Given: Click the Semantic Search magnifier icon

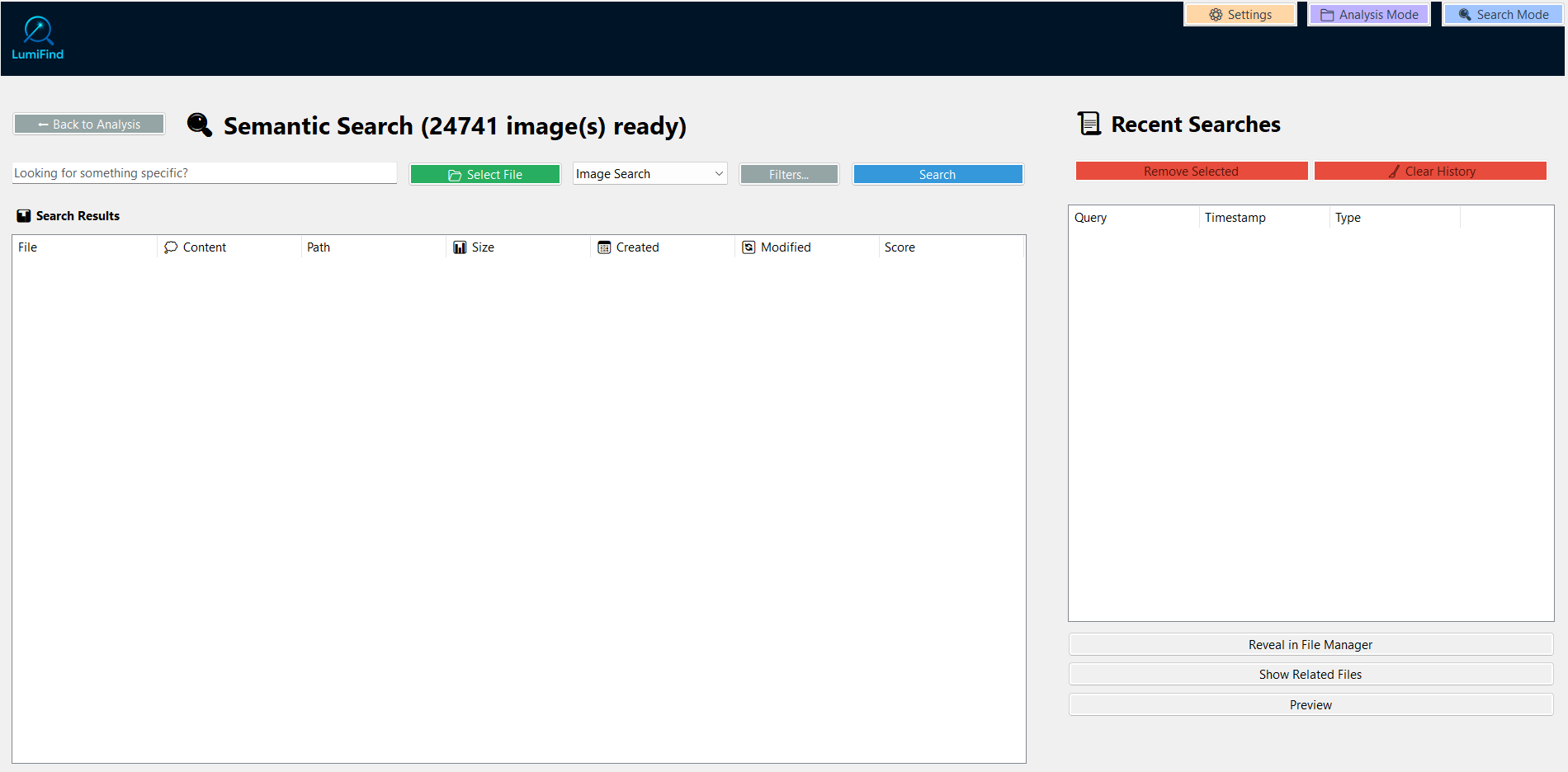Looking at the screenshot, I should point(200,125).
